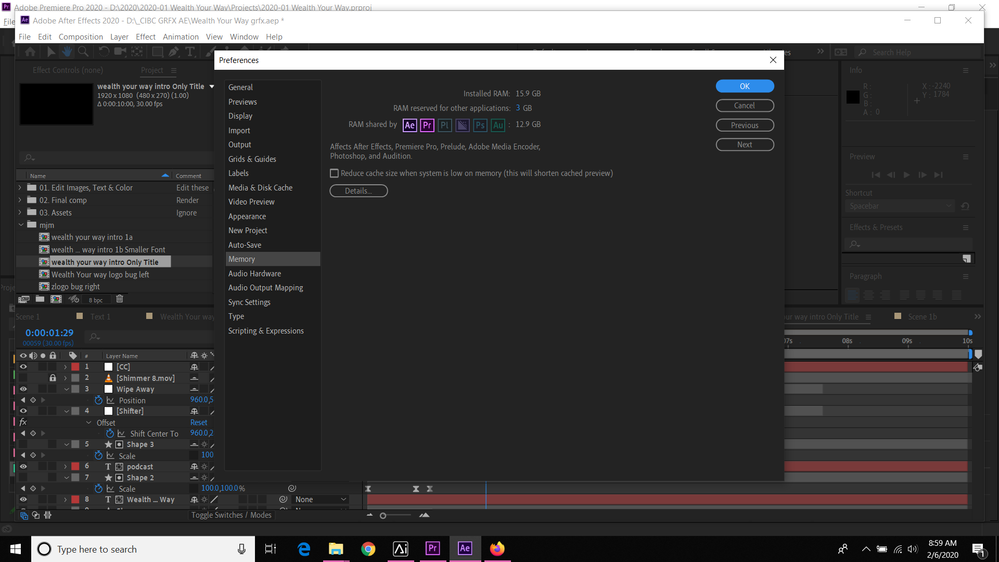This screenshot has height=562, width=999.
Task: Click the Previous button in Preferences
Action: pos(744,126)
